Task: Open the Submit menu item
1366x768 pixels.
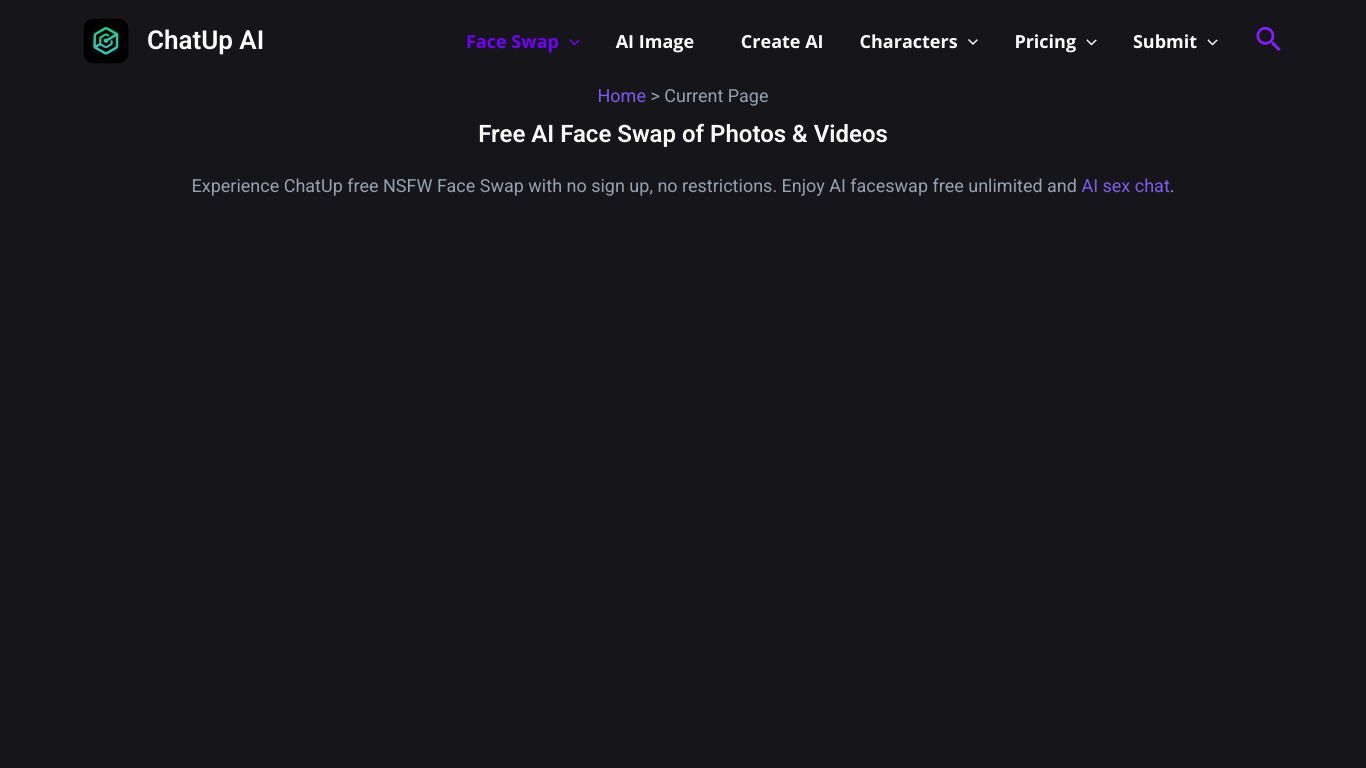Action: (x=1165, y=41)
